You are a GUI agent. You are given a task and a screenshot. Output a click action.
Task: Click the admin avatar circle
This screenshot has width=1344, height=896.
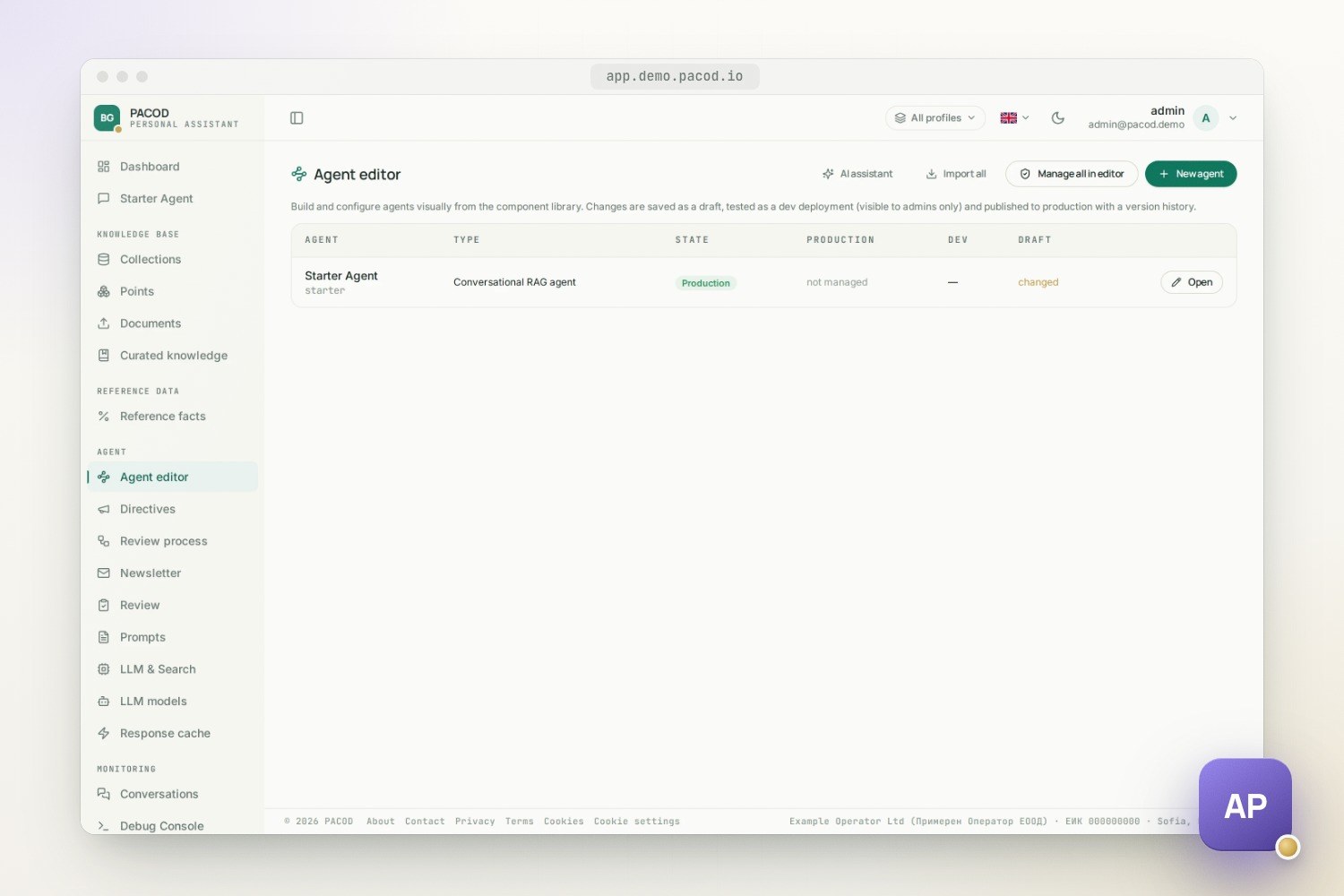(x=1206, y=118)
